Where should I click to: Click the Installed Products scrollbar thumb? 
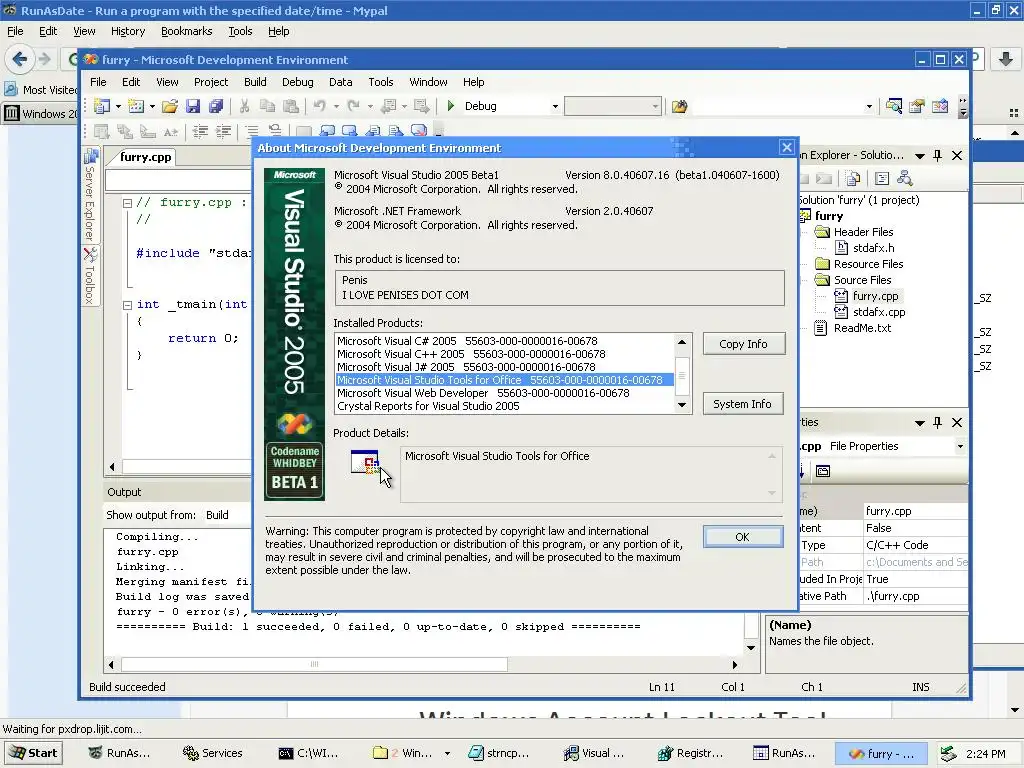pyautogui.click(x=682, y=376)
